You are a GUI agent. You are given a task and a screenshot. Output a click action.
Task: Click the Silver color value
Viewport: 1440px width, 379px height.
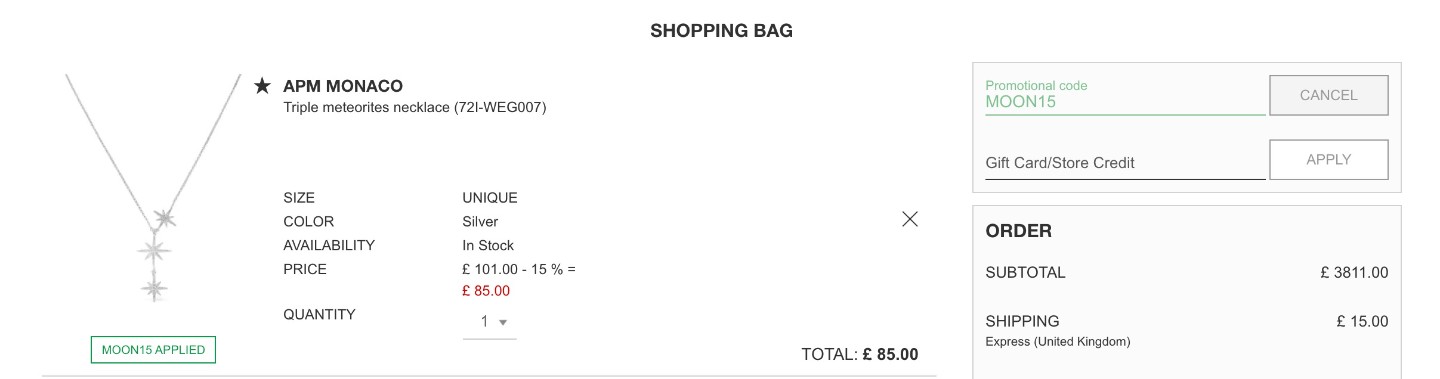point(480,221)
